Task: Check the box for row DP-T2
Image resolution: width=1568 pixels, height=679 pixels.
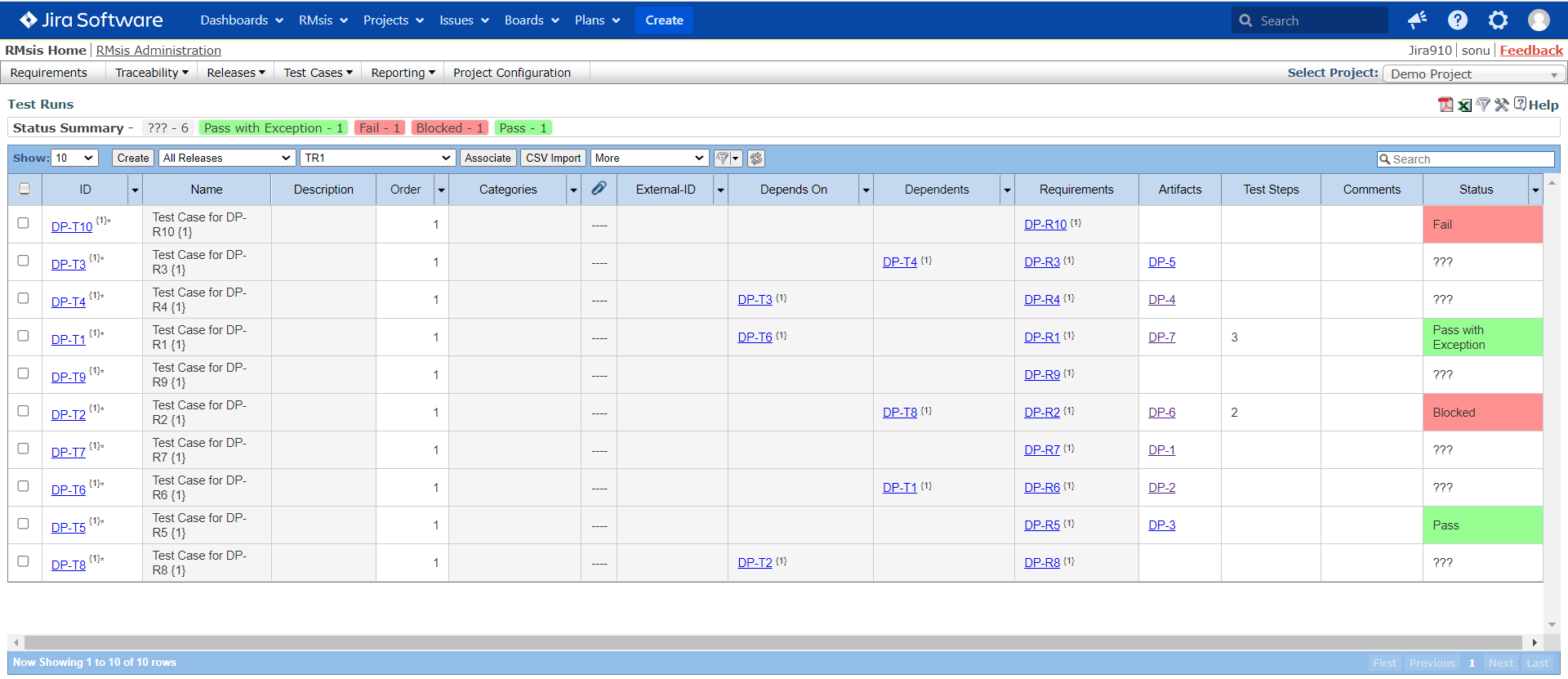Action: pos(23,411)
